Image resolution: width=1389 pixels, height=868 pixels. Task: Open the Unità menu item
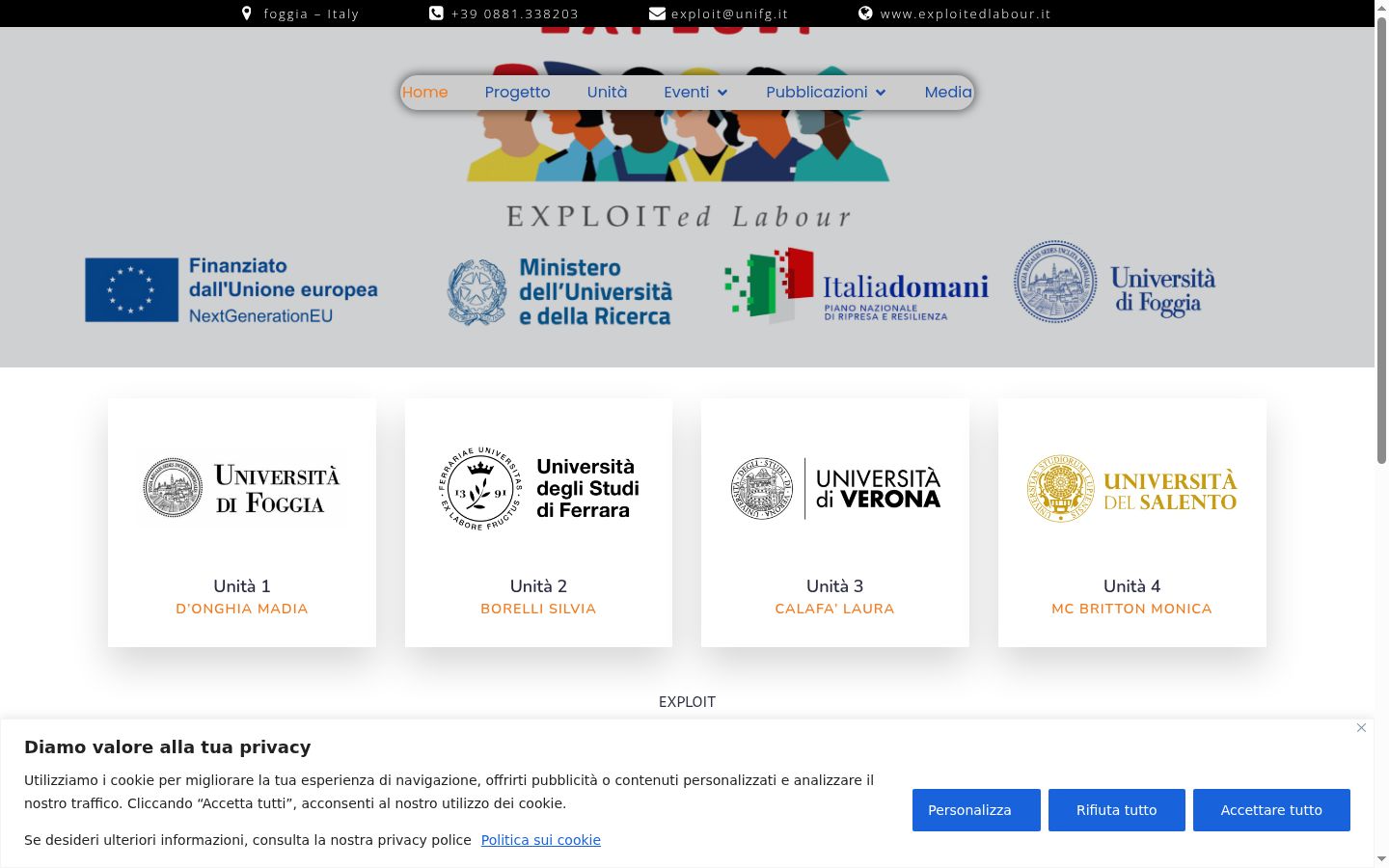607,93
